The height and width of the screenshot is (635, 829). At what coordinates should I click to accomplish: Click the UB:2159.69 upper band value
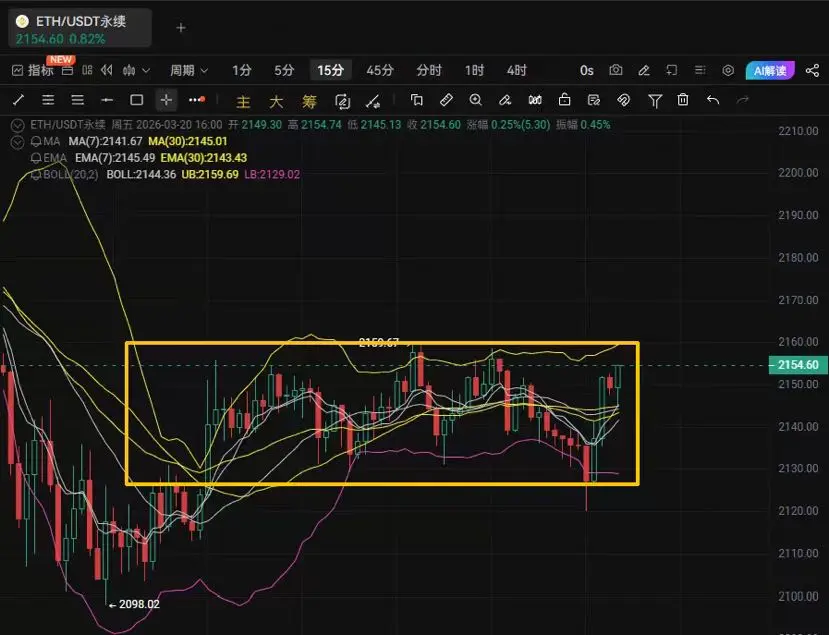point(210,174)
